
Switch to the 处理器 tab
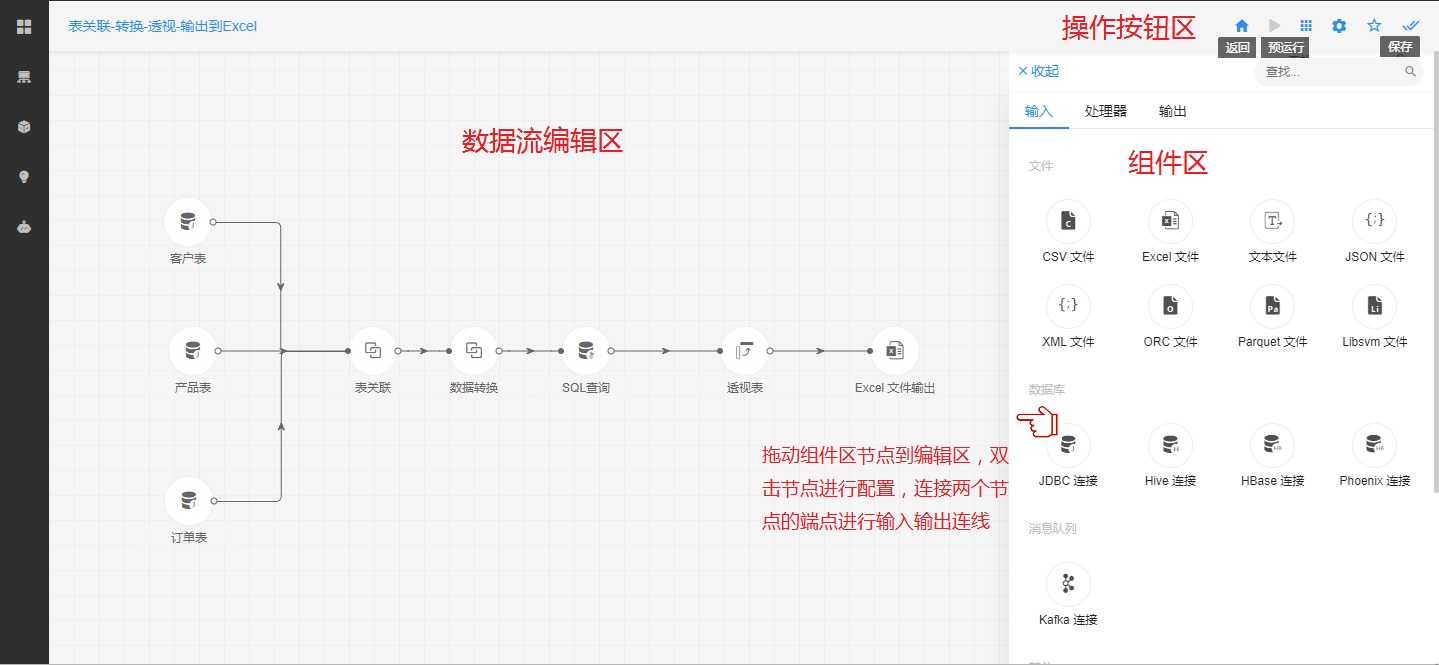click(1104, 111)
